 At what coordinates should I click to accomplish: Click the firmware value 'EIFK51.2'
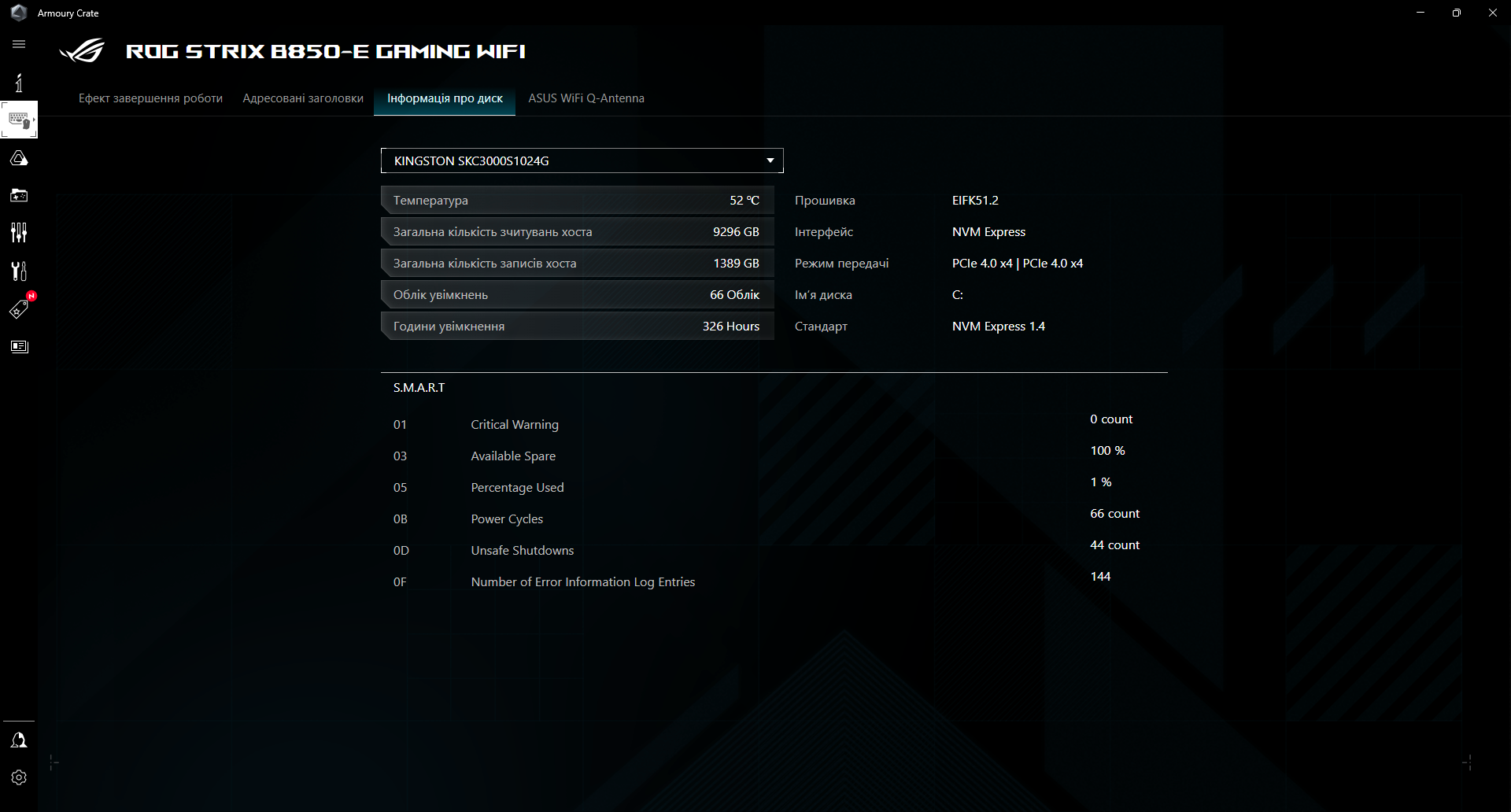click(975, 201)
